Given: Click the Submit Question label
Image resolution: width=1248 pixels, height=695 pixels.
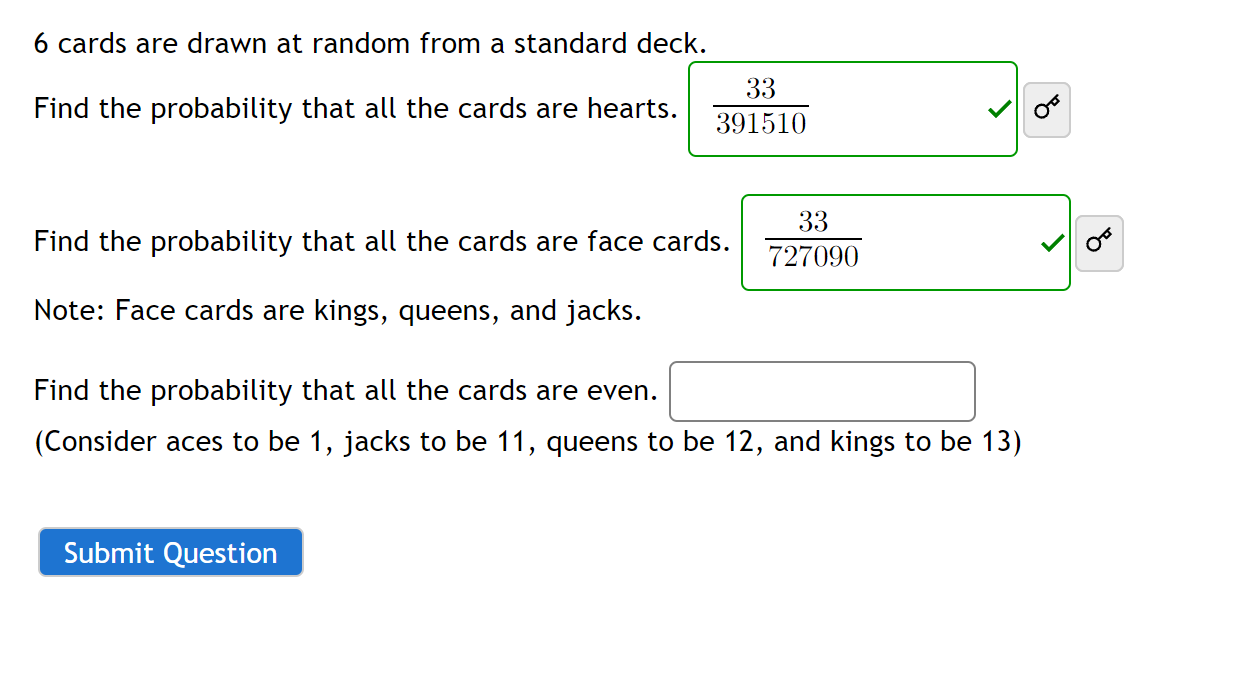Looking at the screenshot, I should 170,552.
